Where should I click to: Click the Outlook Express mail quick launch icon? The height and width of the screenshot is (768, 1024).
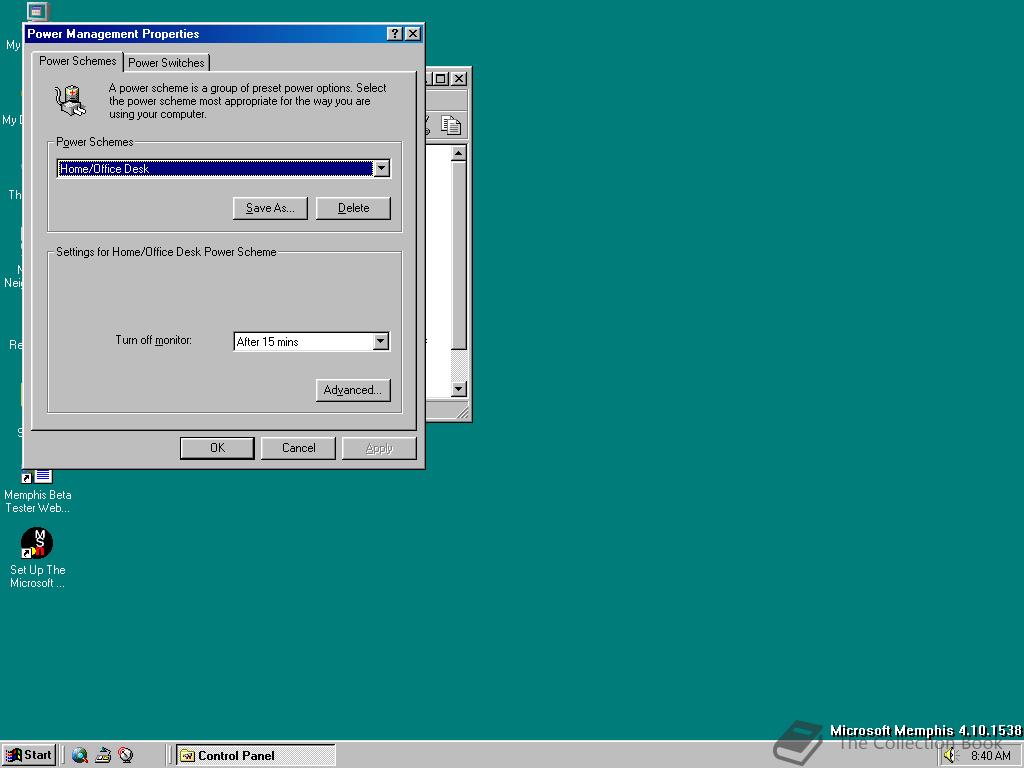103,756
